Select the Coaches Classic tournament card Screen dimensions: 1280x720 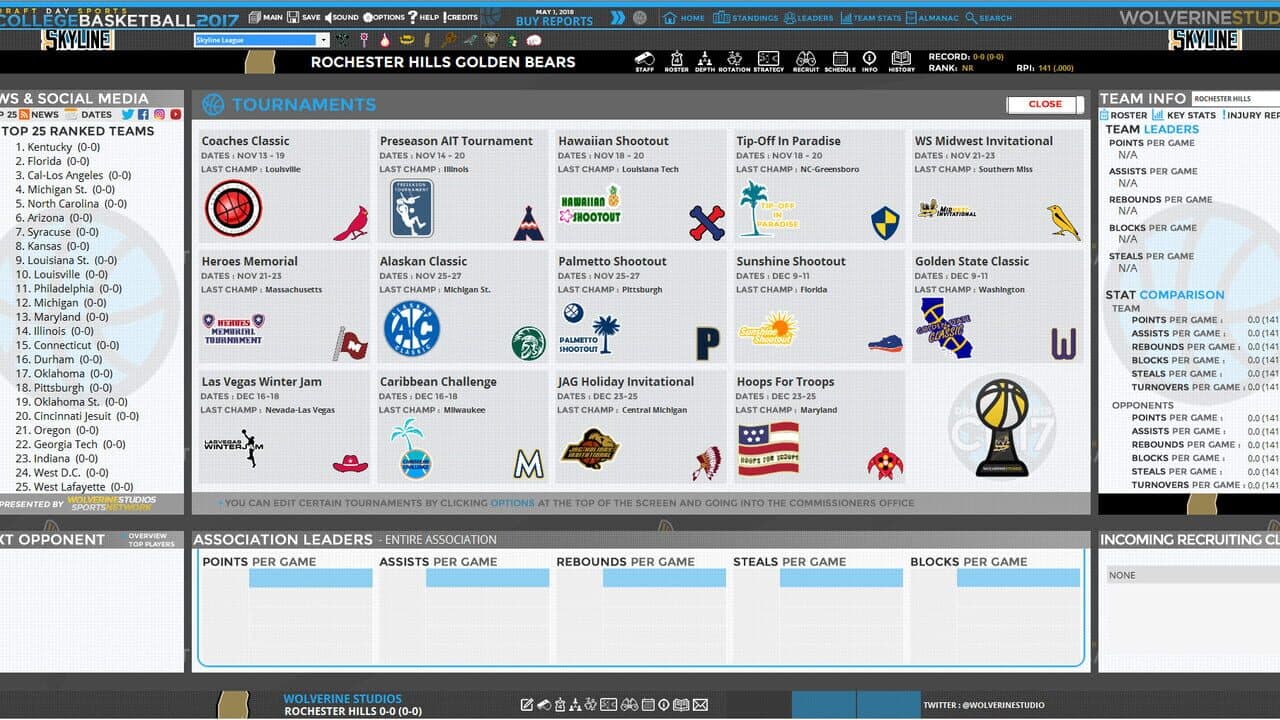pos(283,186)
